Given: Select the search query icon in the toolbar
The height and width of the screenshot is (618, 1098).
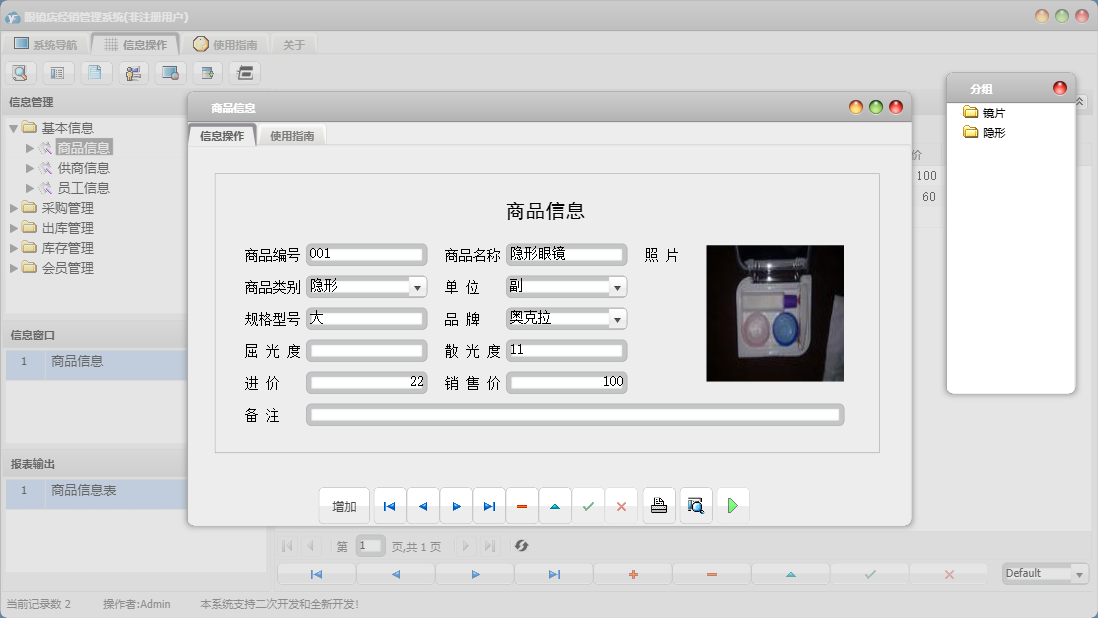Looking at the screenshot, I should click(20, 72).
